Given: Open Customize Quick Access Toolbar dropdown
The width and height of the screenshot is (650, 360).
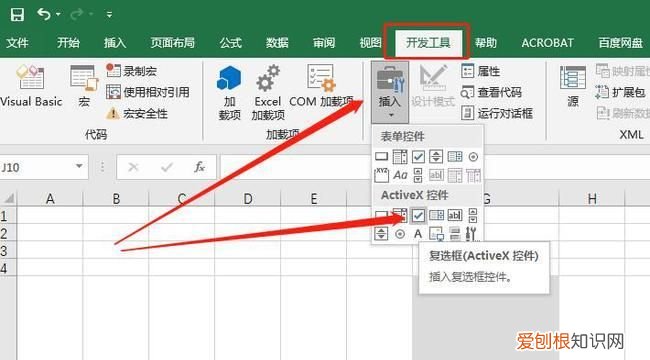Looking at the screenshot, I should [x=109, y=15].
